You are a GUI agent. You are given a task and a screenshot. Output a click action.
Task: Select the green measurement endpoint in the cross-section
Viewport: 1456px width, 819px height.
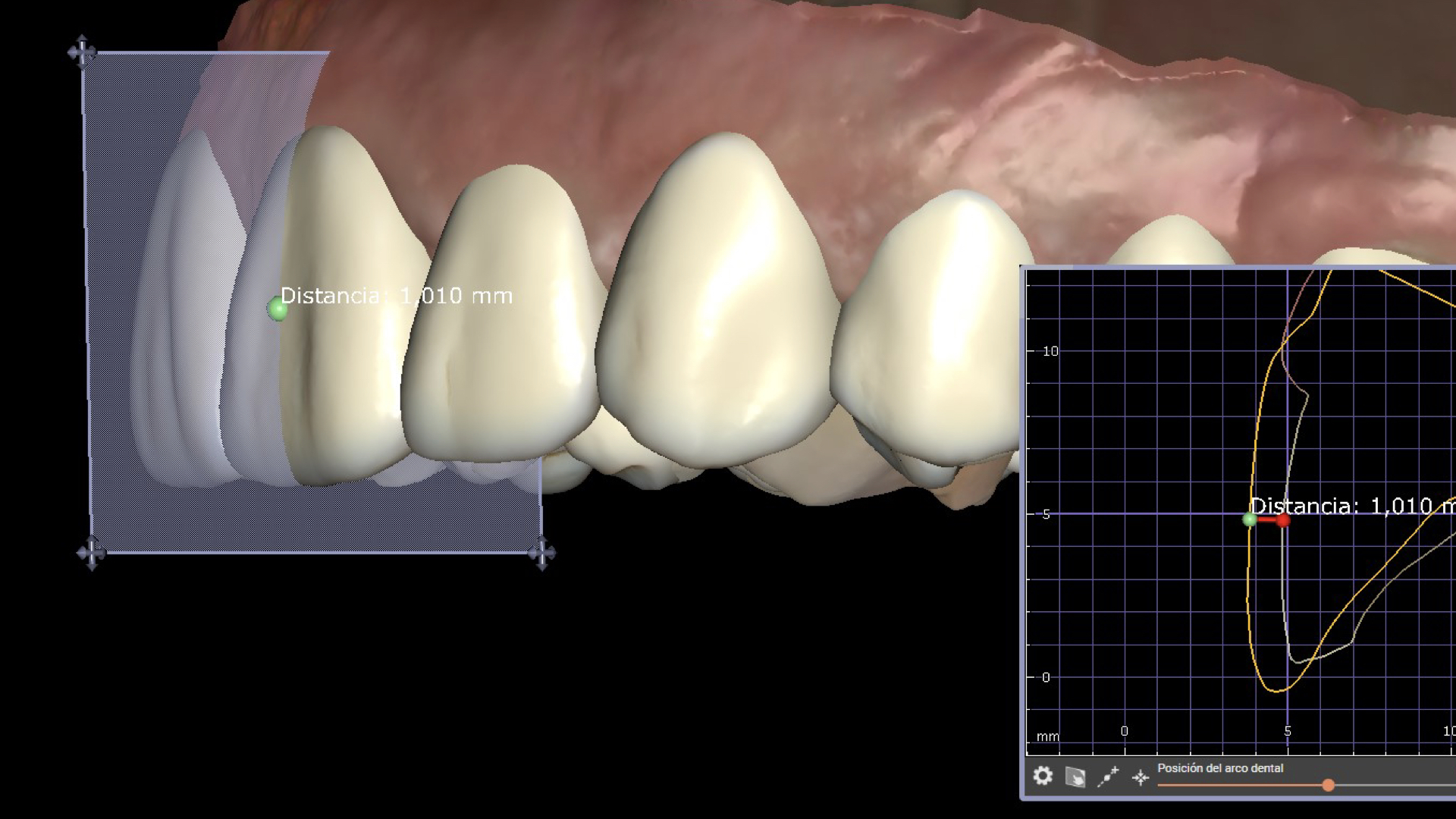(x=1249, y=519)
